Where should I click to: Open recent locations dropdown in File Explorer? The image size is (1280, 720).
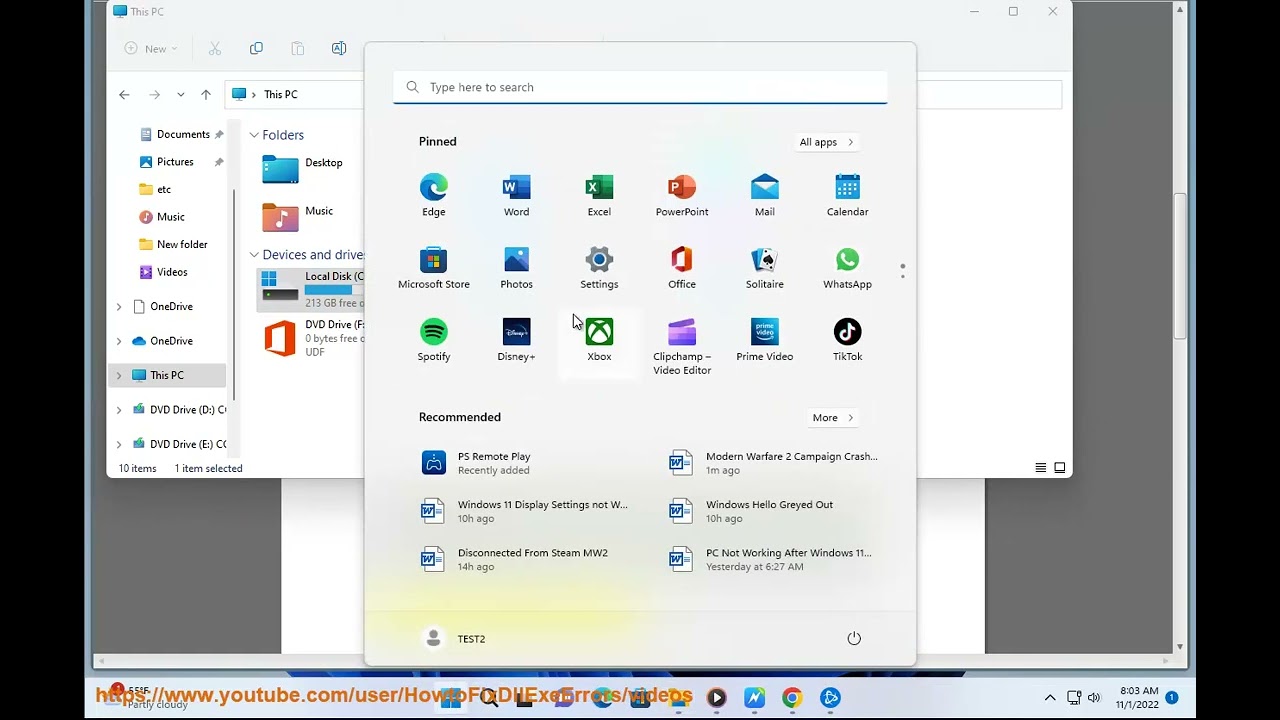point(180,94)
